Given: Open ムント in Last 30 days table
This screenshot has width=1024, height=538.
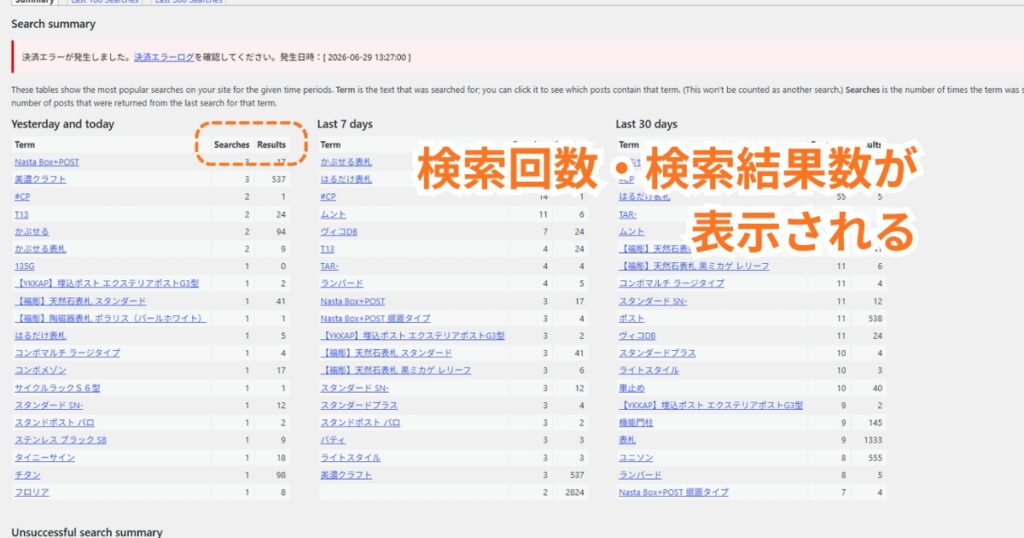Looking at the screenshot, I should point(632,232).
